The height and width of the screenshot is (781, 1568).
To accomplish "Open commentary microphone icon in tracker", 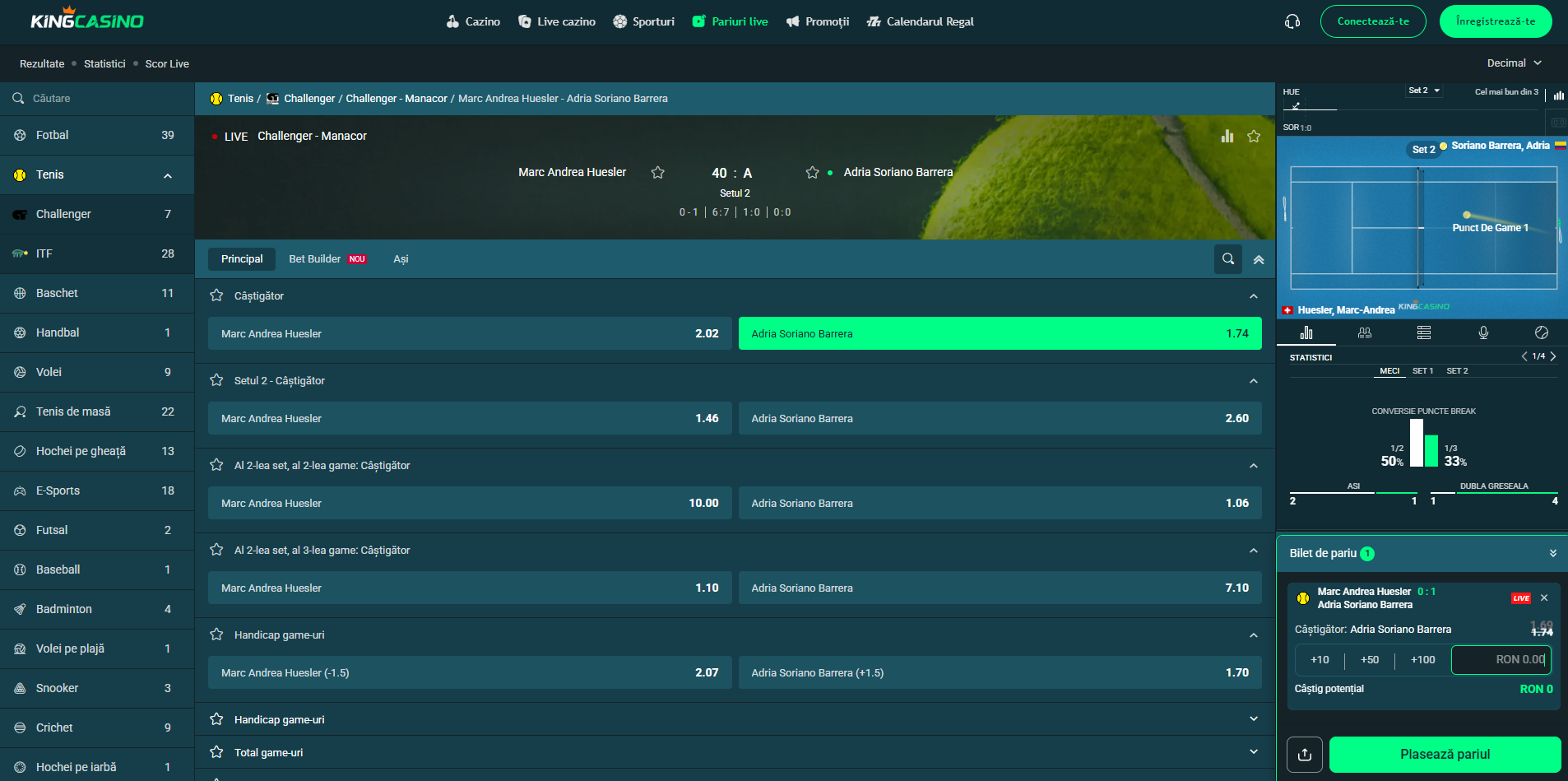I will pos(1483,332).
